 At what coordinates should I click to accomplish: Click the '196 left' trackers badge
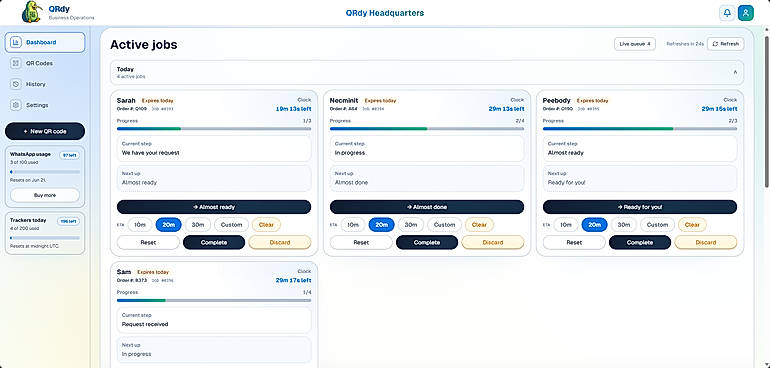pyautogui.click(x=68, y=221)
